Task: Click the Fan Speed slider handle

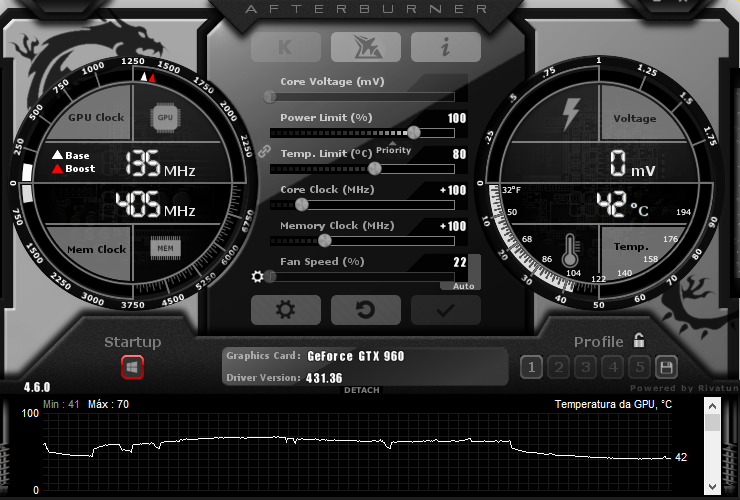Action: (x=270, y=276)
